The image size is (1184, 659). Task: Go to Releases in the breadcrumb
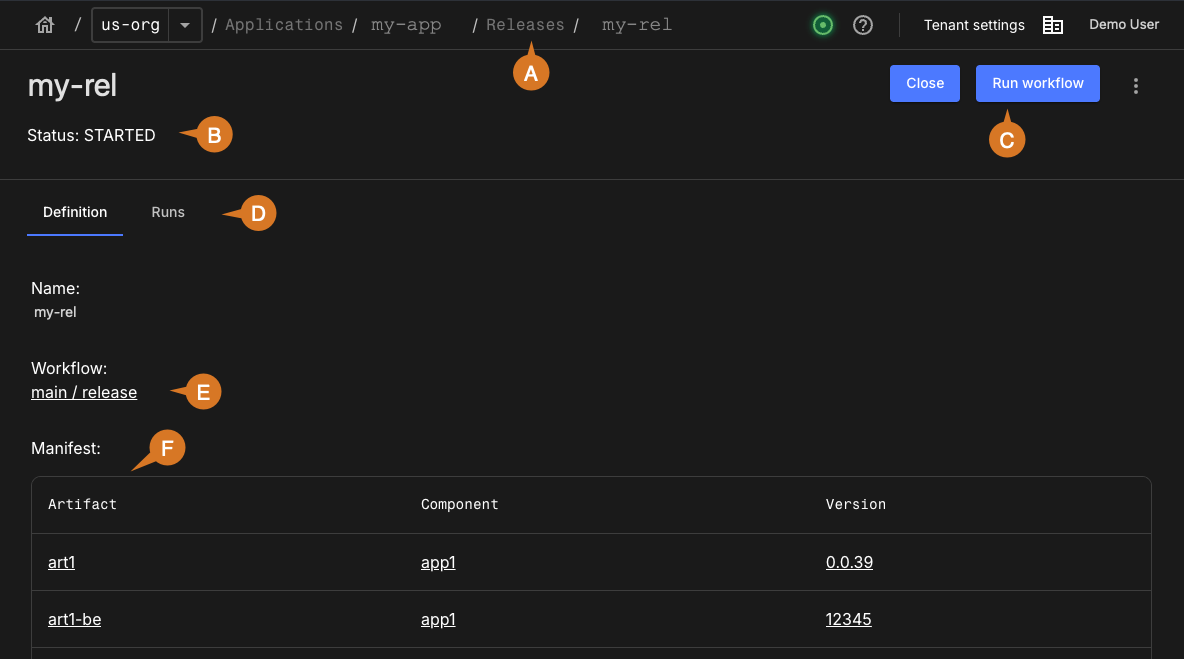525,25
